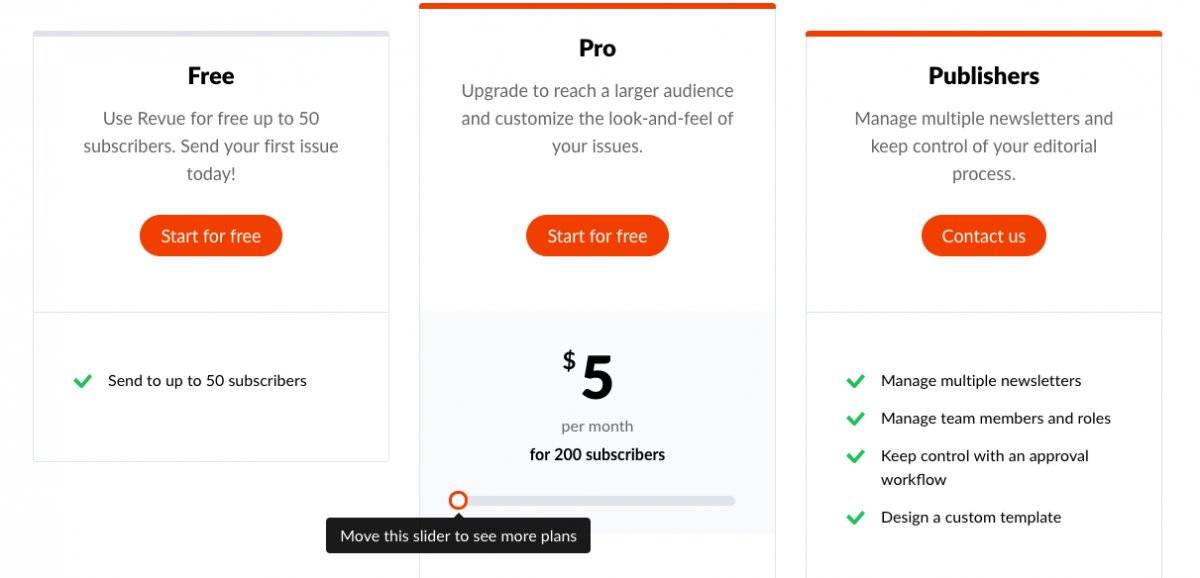Click the Pro plan subscriber slider handle
Screen dimensions: 1200x578
(x=458, y=500)
